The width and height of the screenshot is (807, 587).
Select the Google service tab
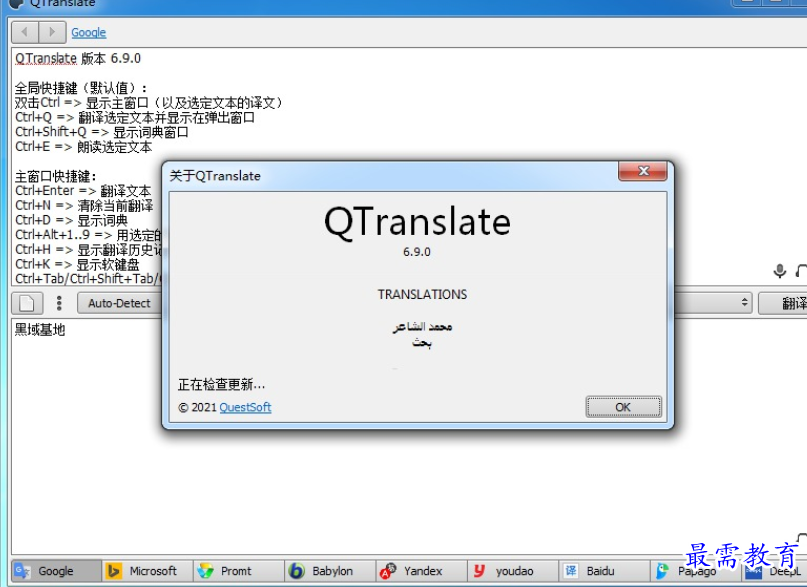(x=56, y=571)
